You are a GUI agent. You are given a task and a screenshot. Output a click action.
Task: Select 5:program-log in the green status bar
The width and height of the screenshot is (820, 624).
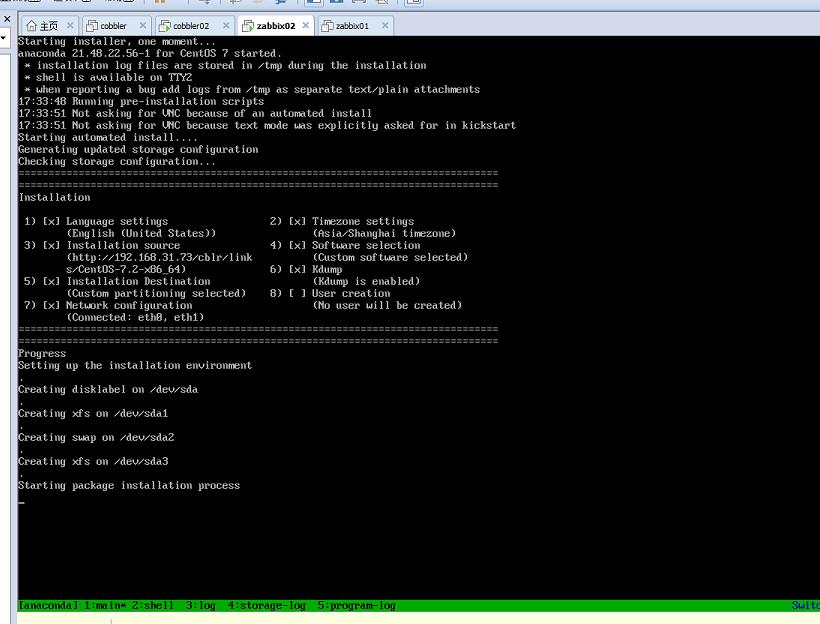click(356, 606)
